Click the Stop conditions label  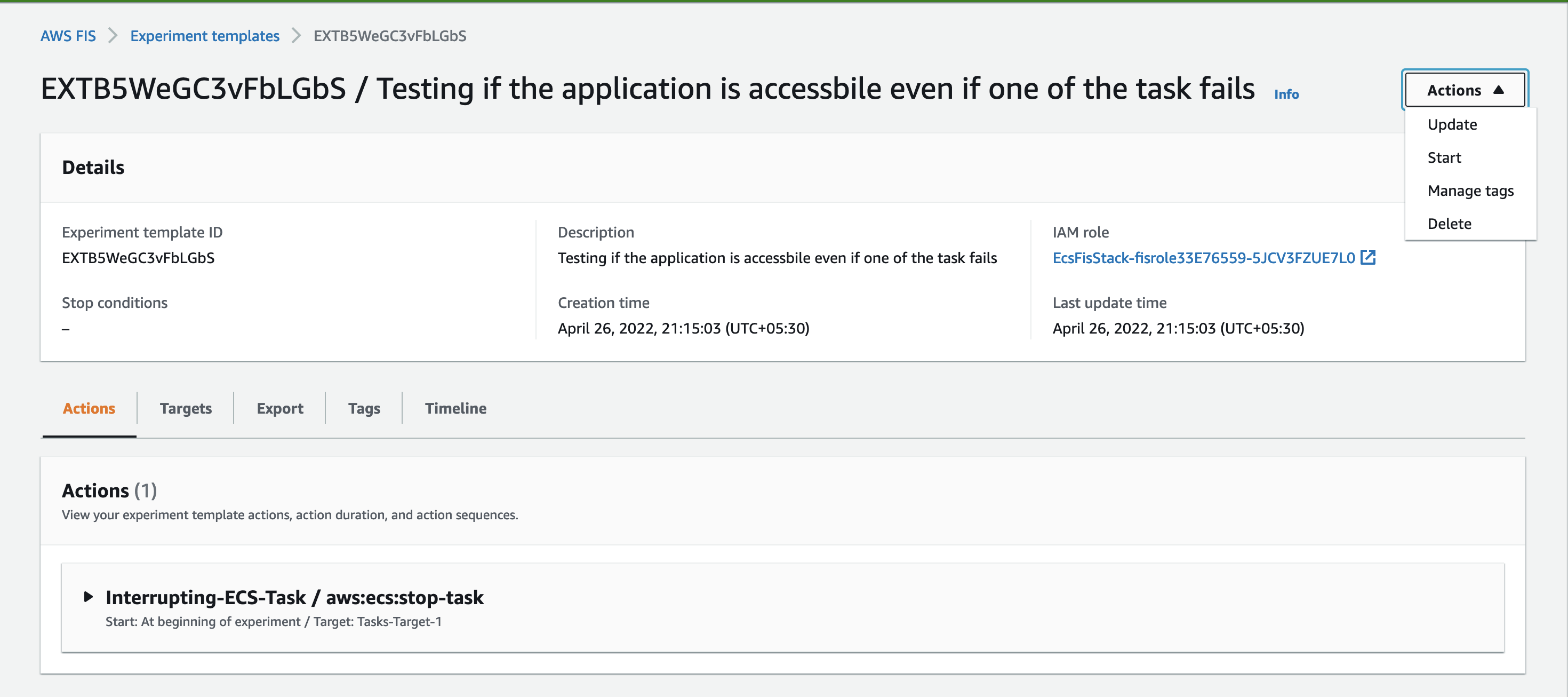[x=115, y=303]
